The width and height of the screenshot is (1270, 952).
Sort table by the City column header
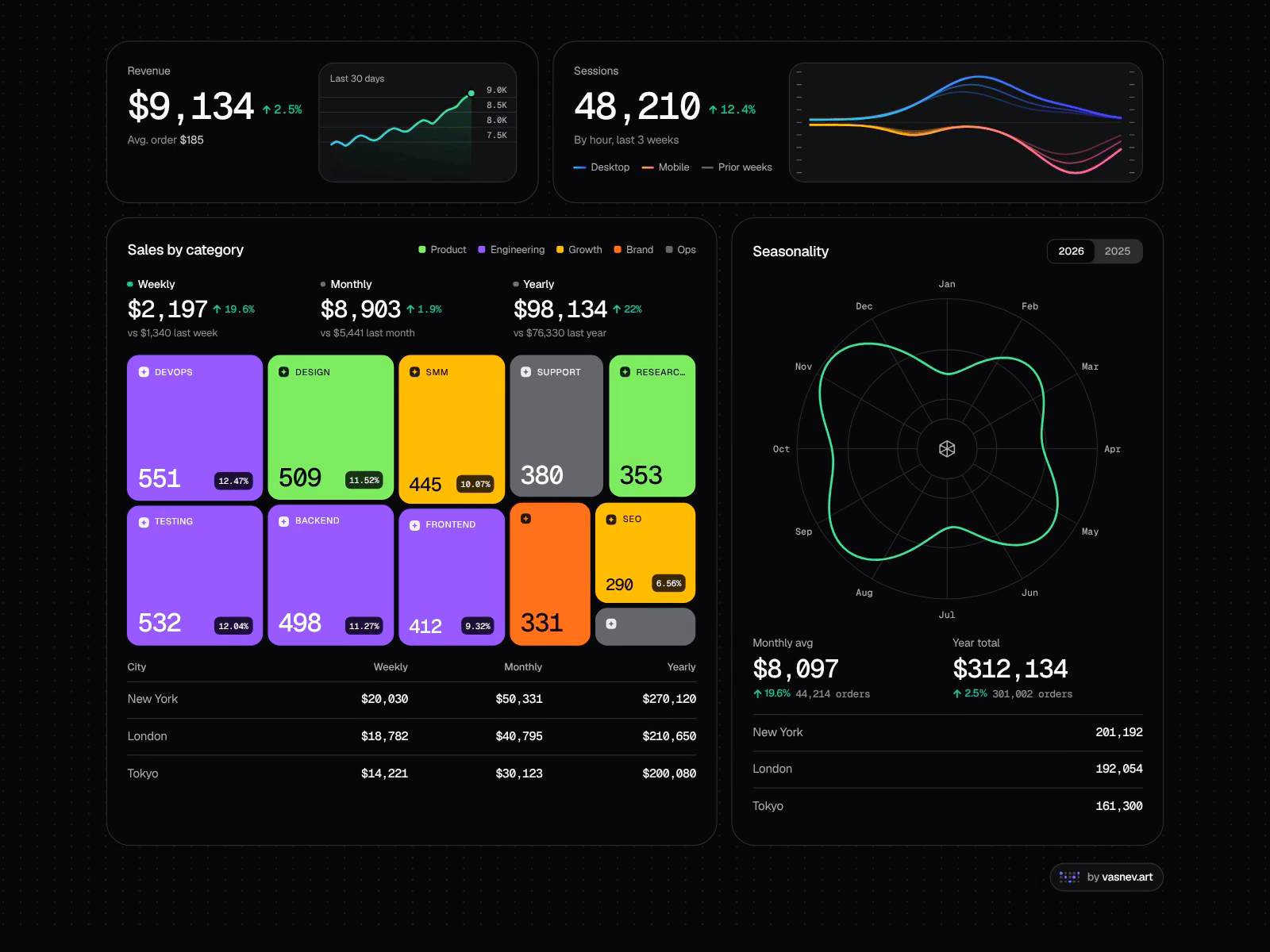click(137, 667)
